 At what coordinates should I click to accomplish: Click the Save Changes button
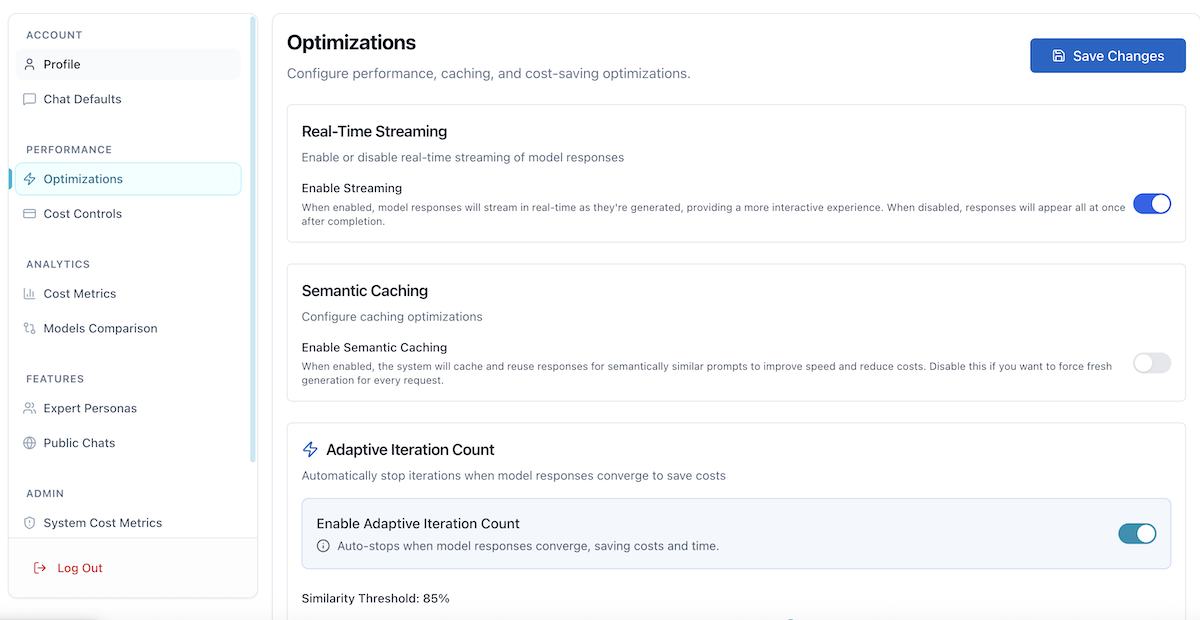click(1107, 55)
